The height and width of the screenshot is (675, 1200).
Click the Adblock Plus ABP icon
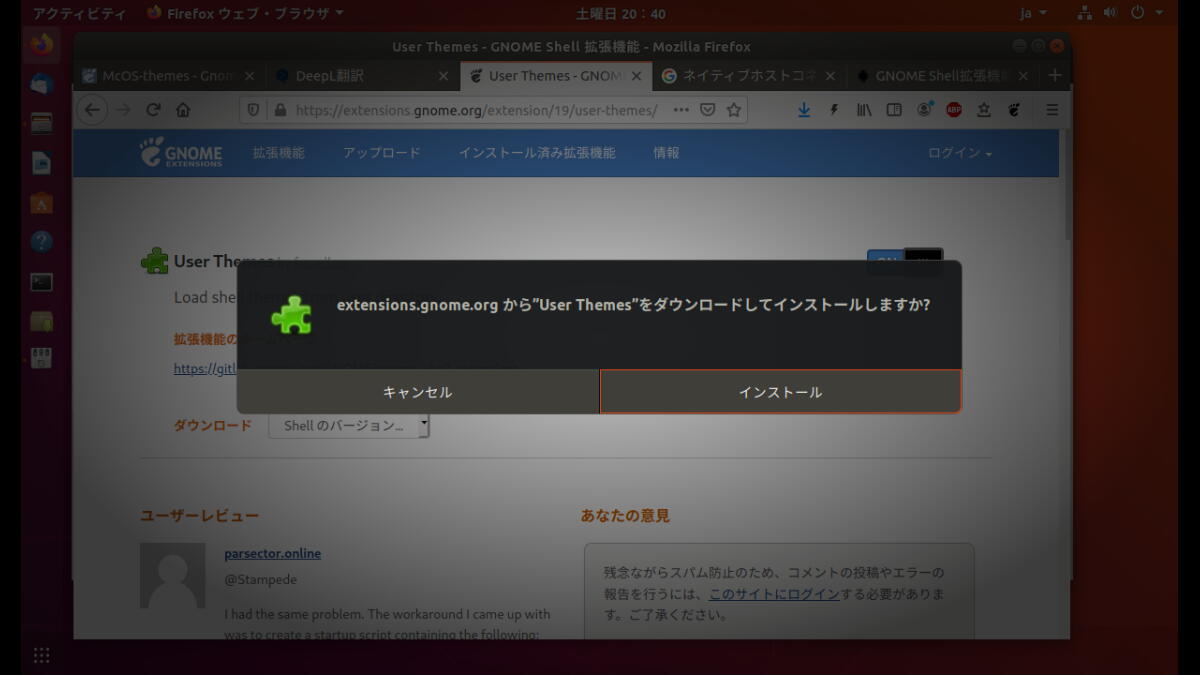(954, 110)
